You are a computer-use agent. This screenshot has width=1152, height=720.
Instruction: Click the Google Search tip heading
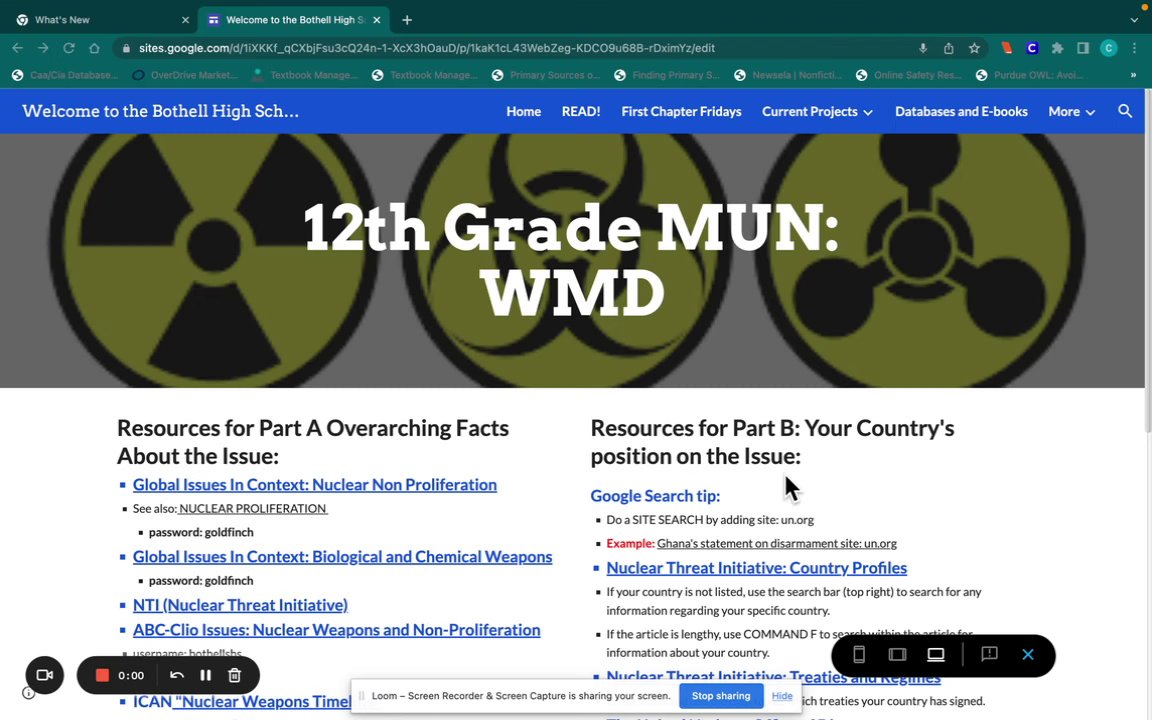pyautogui.click(x=655, y=495)
